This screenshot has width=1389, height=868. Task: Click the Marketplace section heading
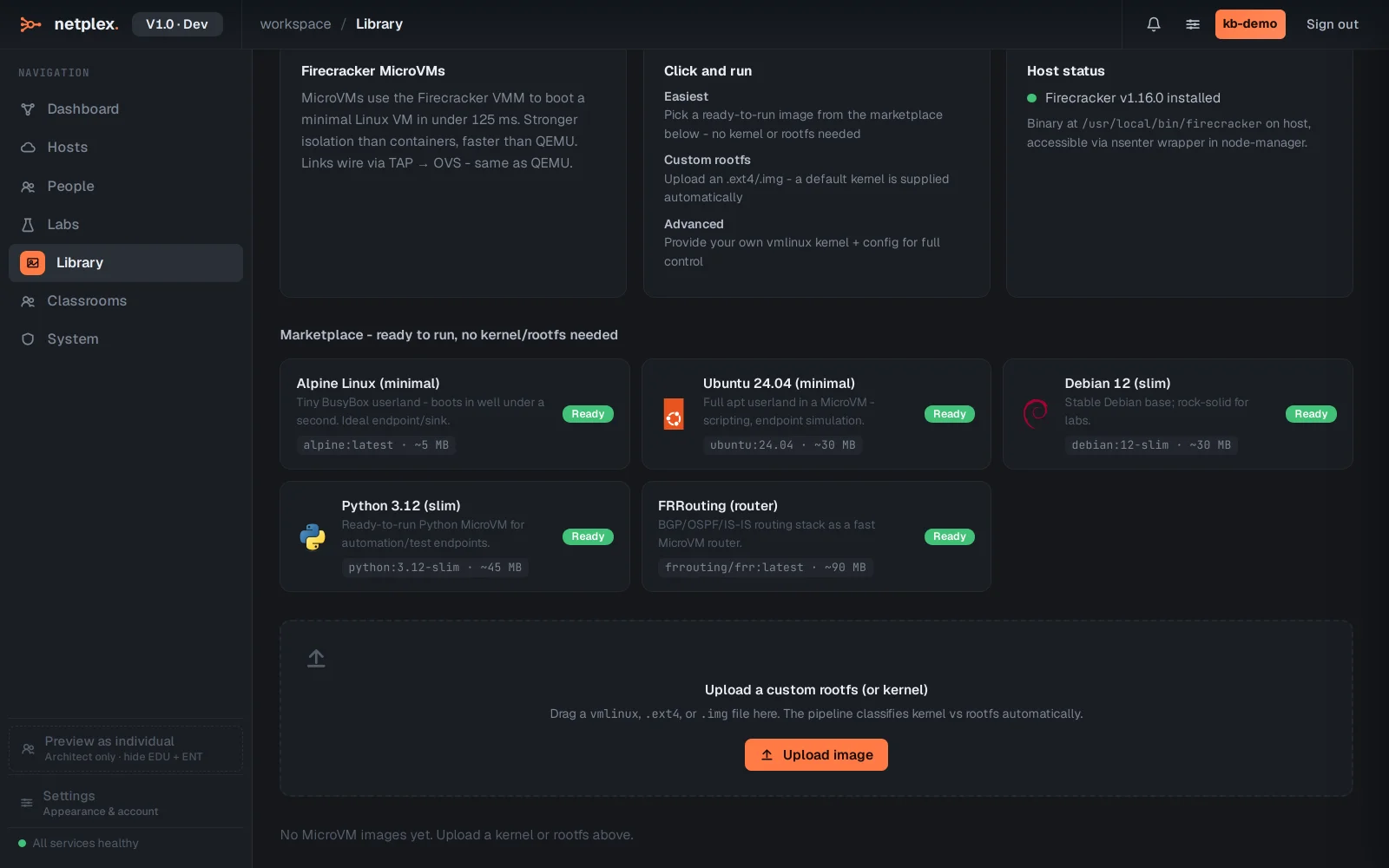point(449,335)
